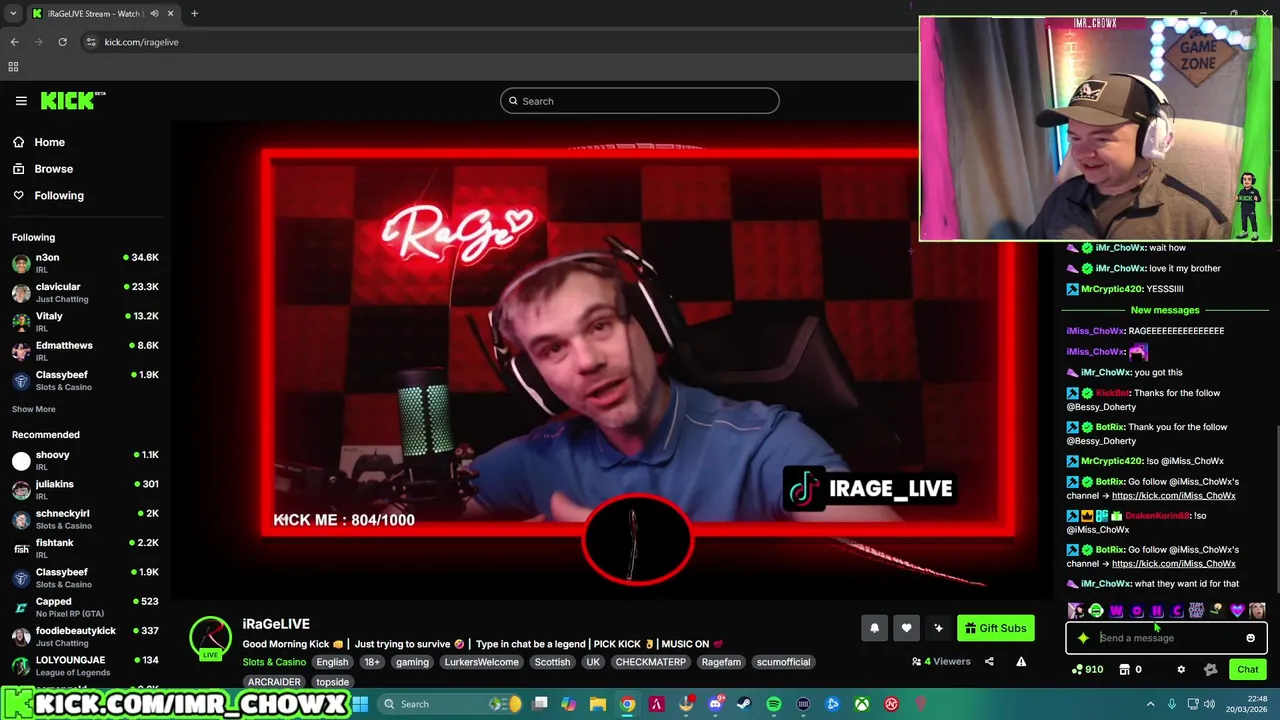Open shoovy recommended channel
Image resolution: width=1280 pixels, height=720 pixels.
[x=85, y=460]
